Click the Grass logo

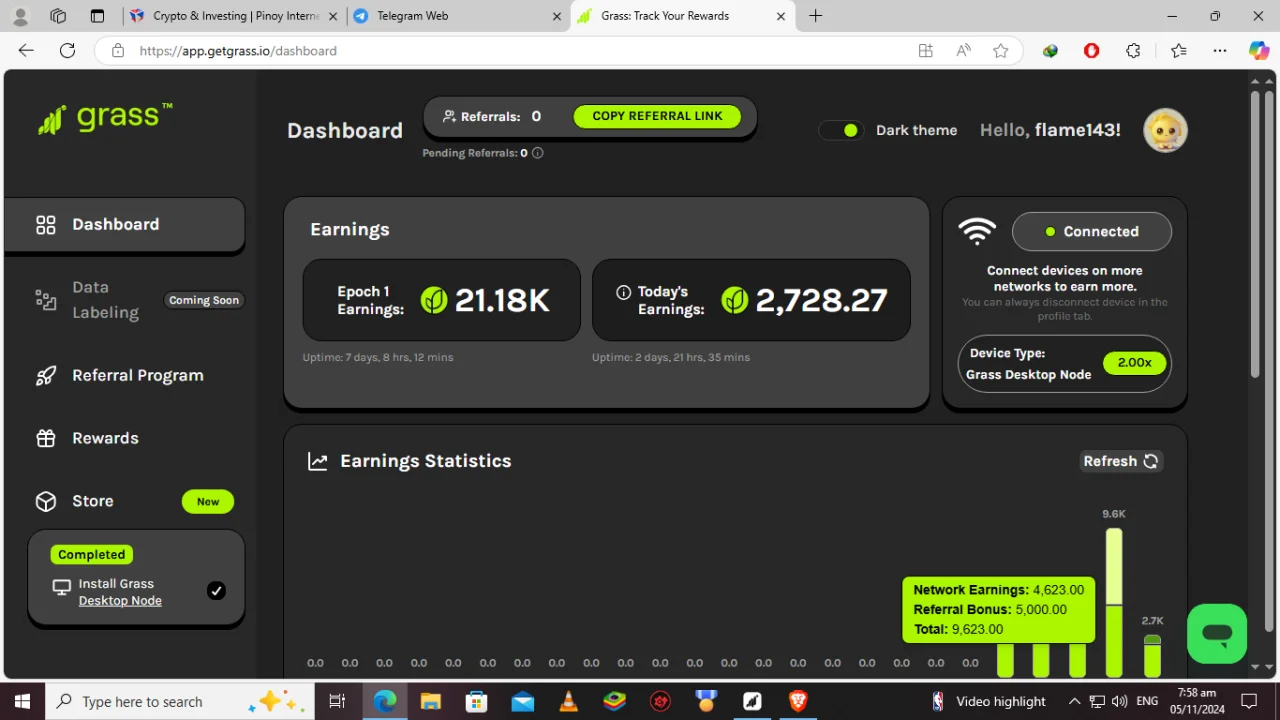coord(105,118)
